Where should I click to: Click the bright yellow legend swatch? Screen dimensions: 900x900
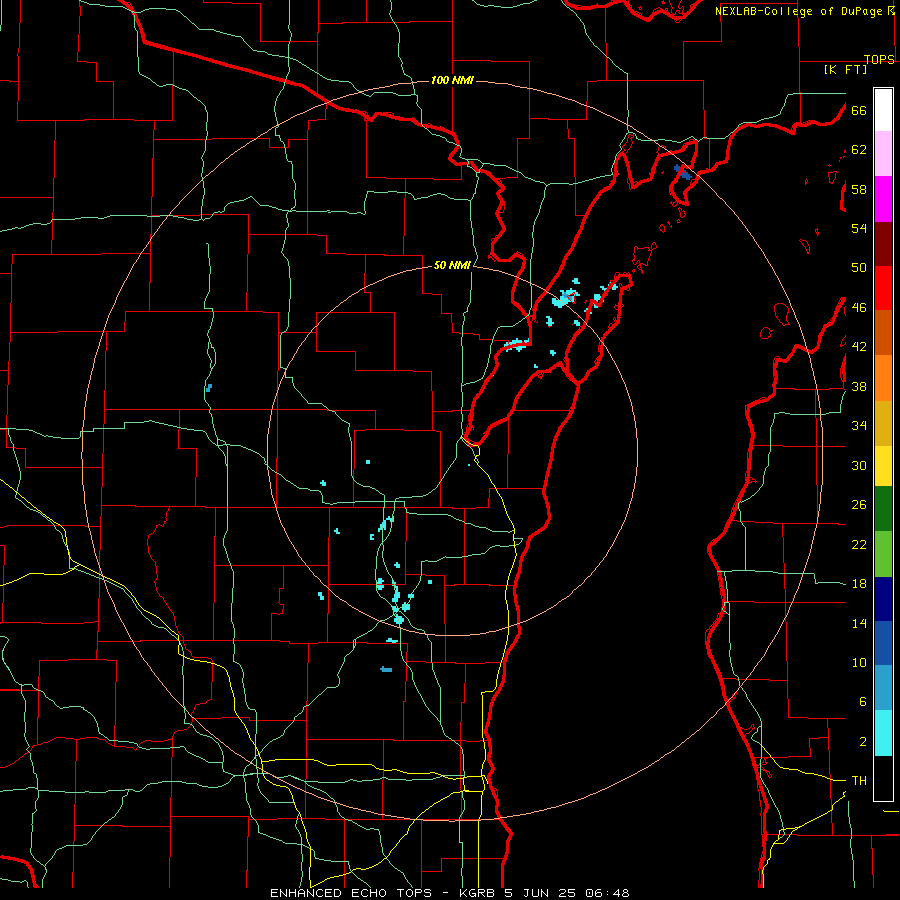point(883,465)
